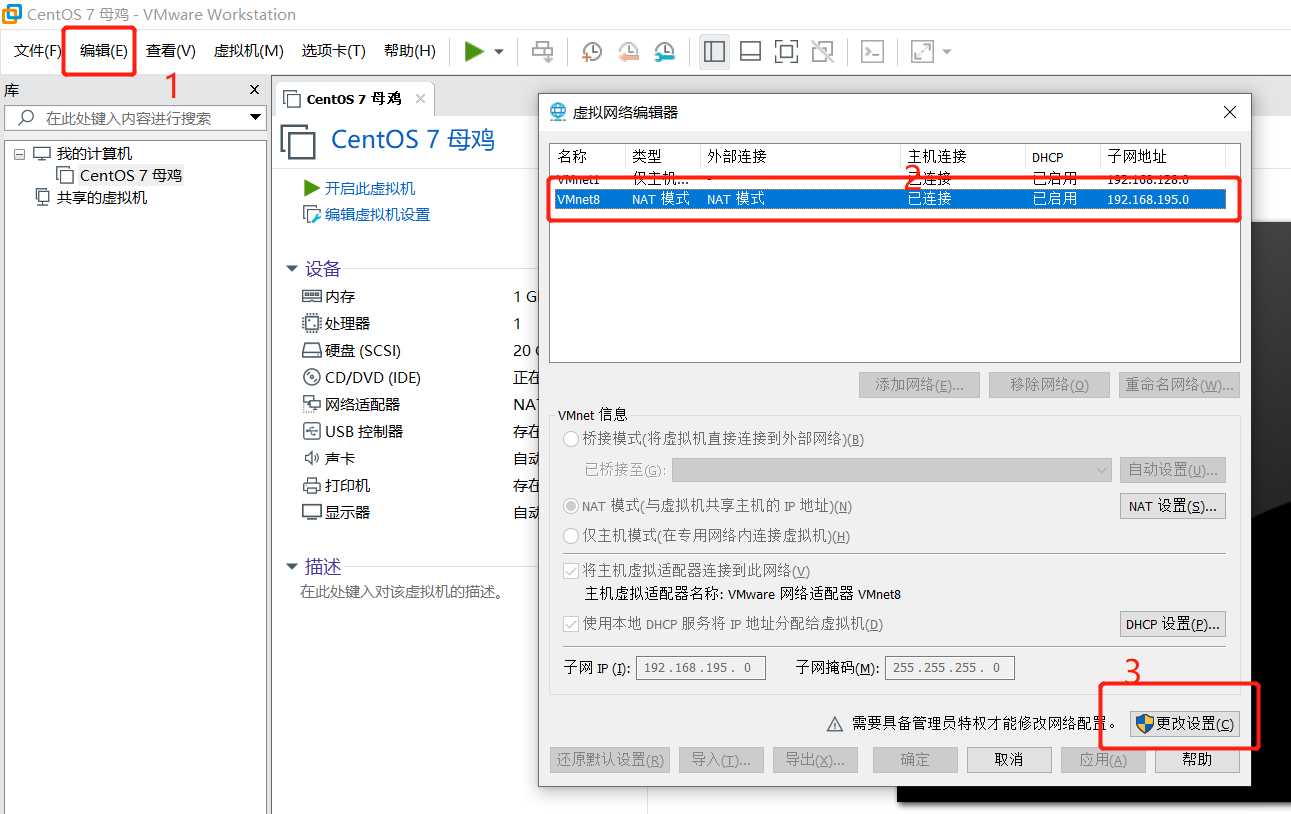Viewport: 1291px width, 814px height.
Task: Click the description text field placeholder
Action: click(402, 592)
